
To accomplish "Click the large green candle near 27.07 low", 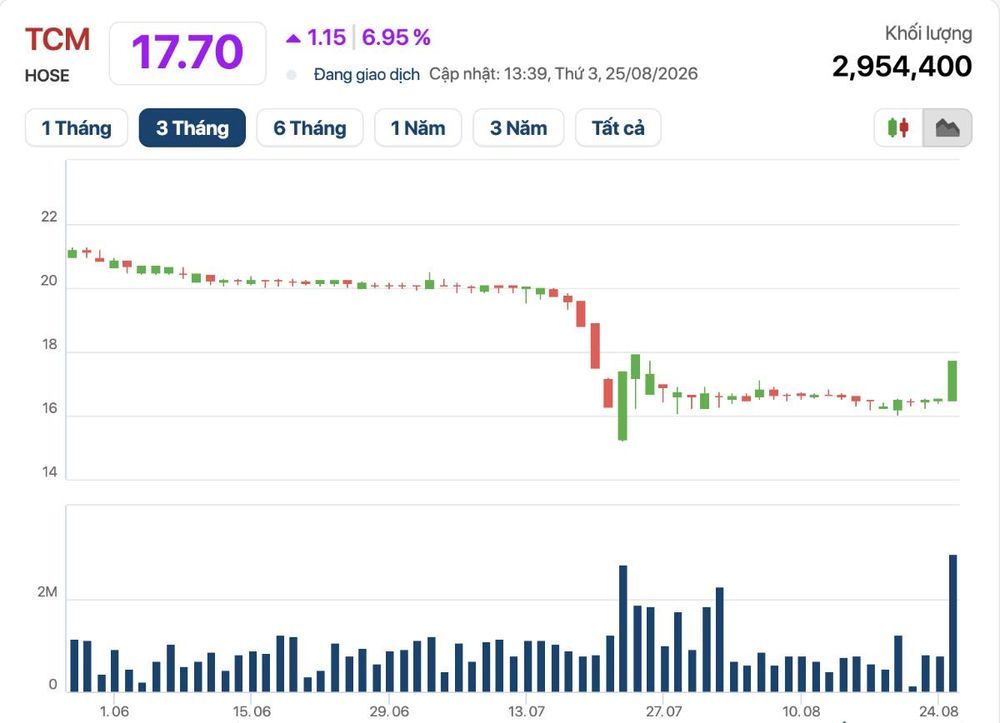I will [622, 405].
